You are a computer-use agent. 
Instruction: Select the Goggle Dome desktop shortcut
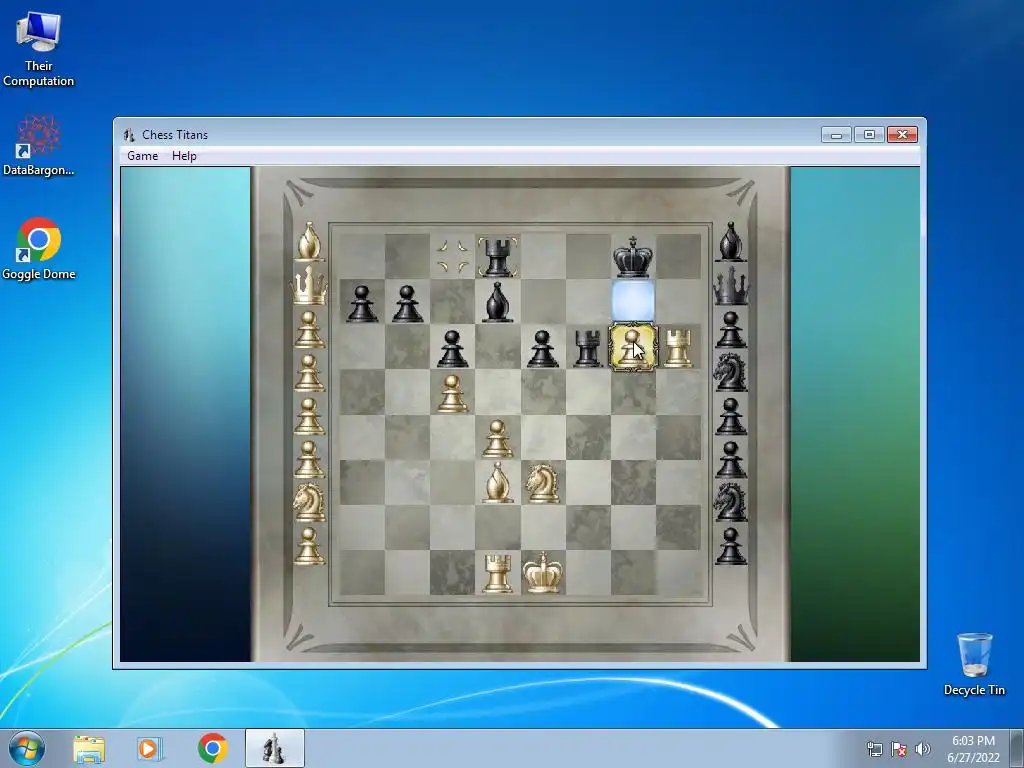39,249
